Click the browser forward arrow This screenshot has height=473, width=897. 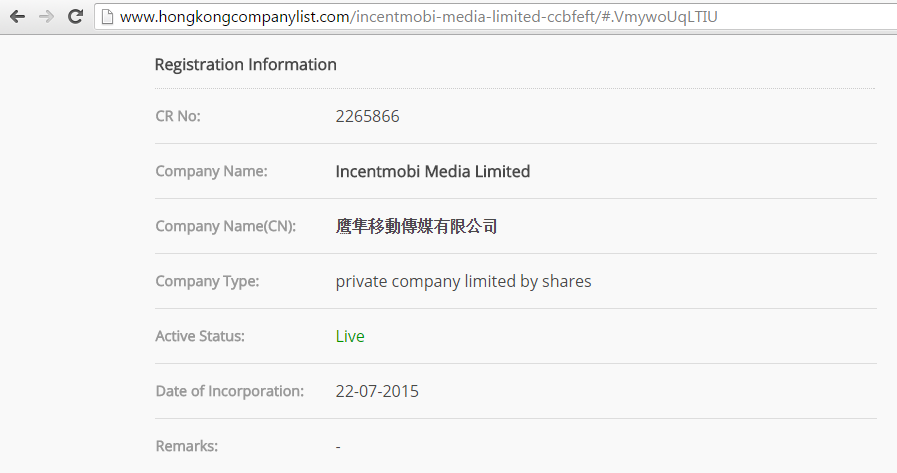tap(46, 17)
